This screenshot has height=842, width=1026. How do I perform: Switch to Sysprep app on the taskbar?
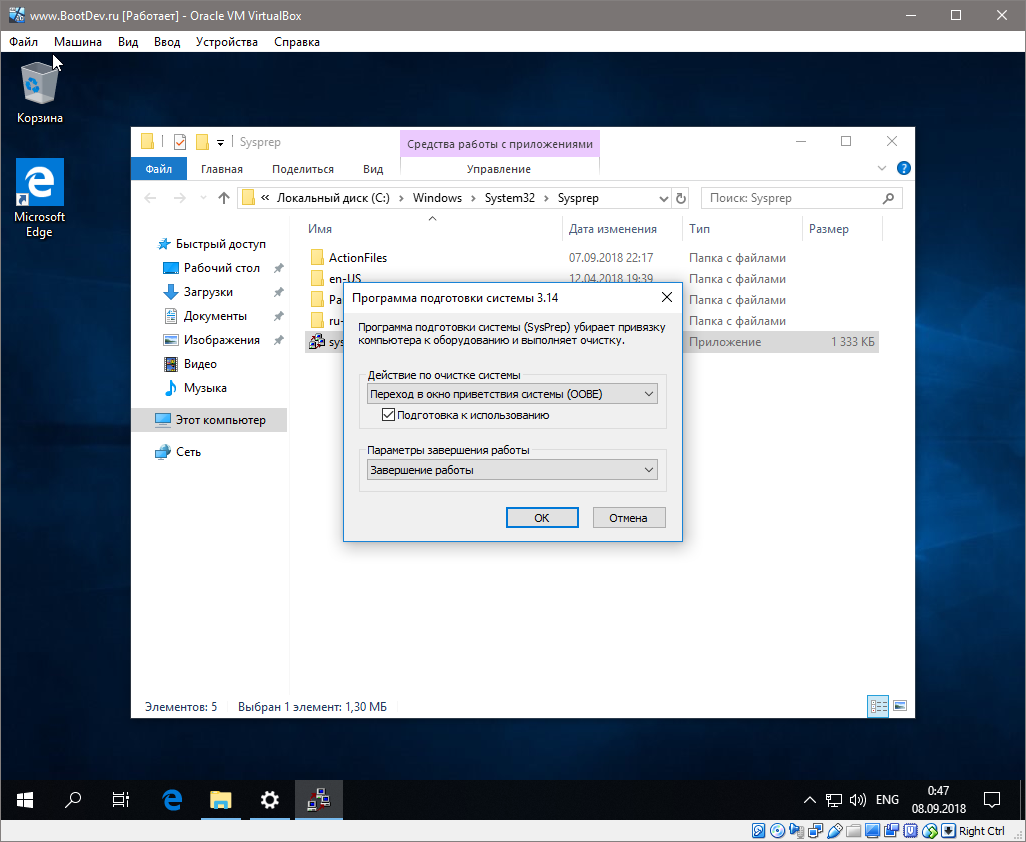coord(319,799)
